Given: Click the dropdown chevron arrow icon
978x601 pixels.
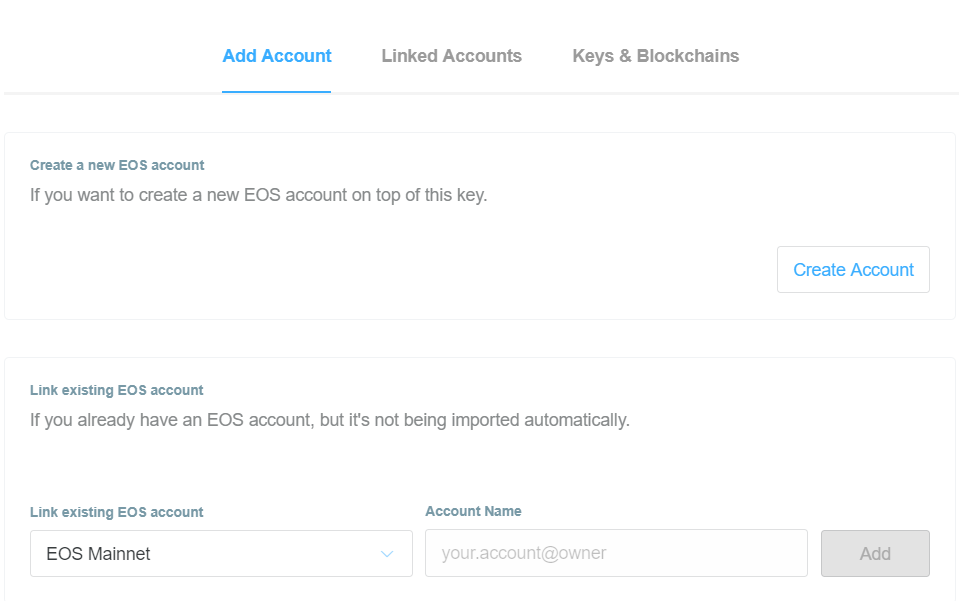Looking at the screenshot, I should tap(387, 554).
